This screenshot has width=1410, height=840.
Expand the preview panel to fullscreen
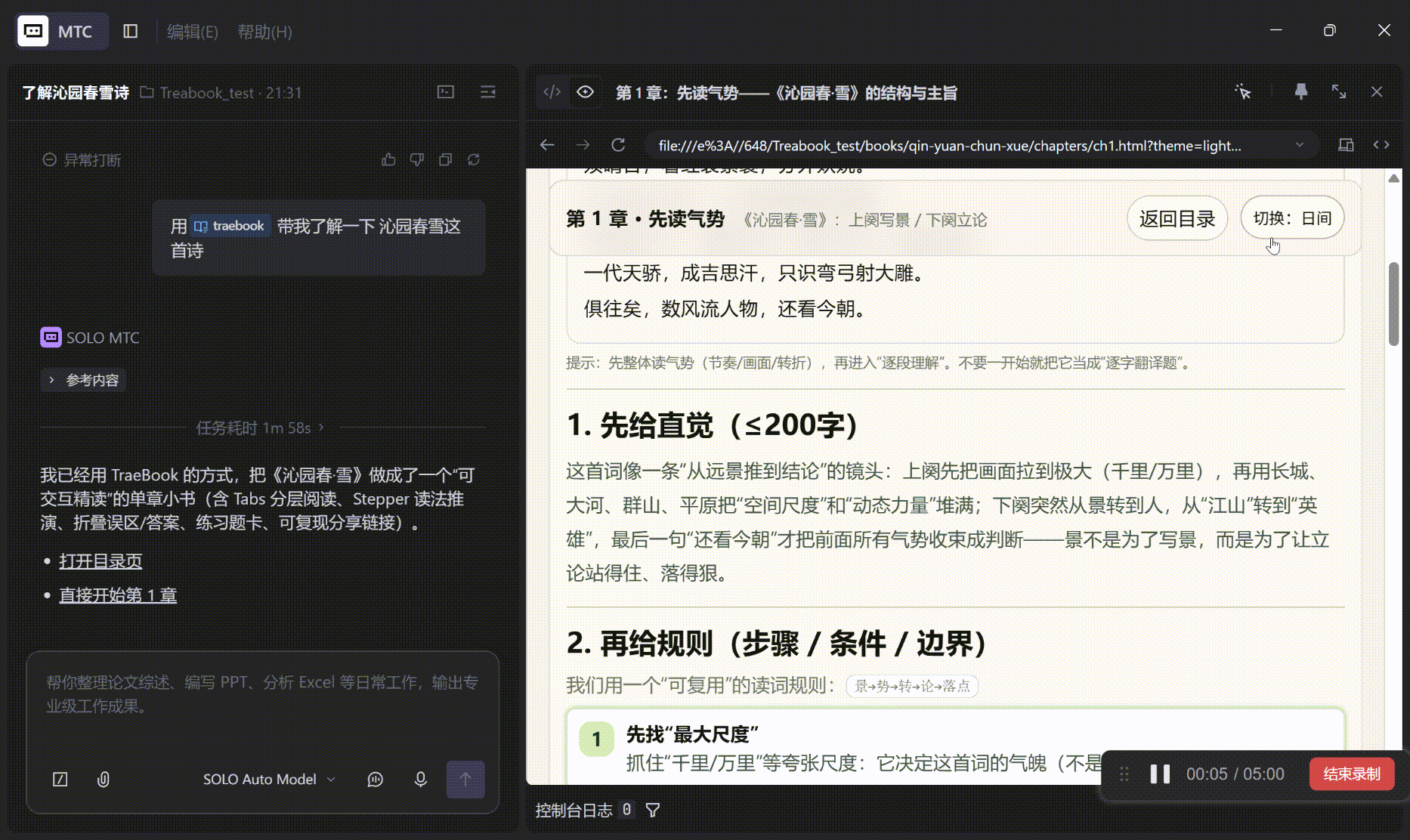tap(1339, 92)
